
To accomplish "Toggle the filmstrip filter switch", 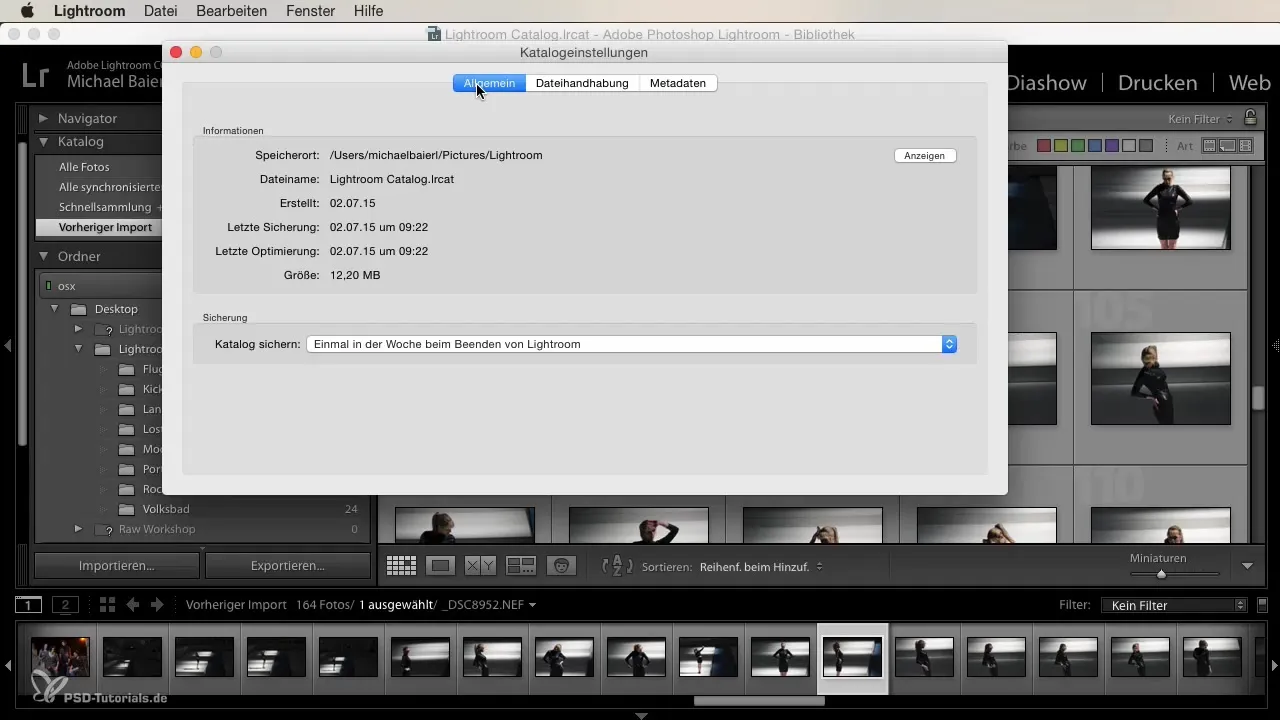I will point(1263,605).
